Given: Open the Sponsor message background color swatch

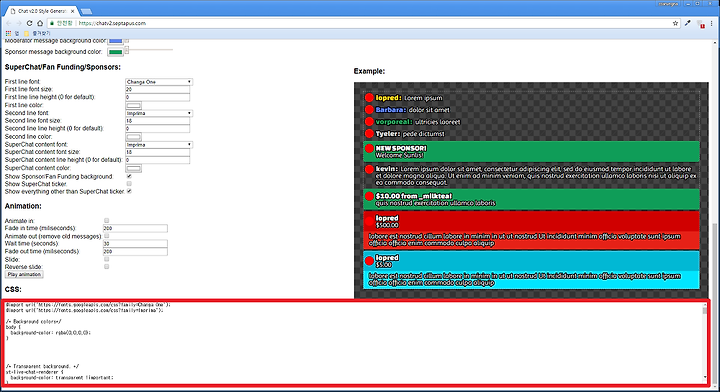Looking at the screenshot, I should pyautogui.click(x=115, y=52).
